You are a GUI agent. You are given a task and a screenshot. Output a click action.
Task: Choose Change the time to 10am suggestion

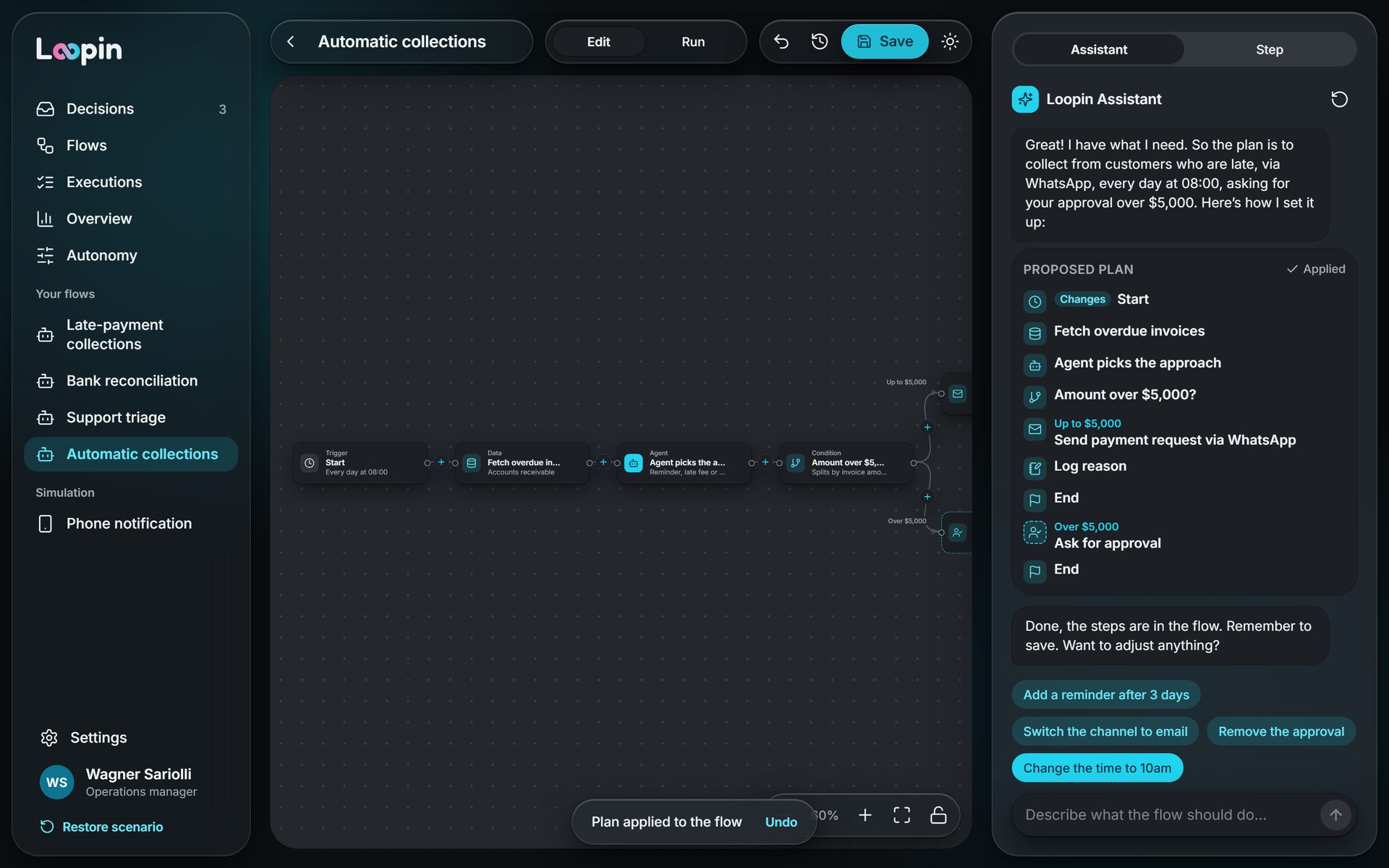point(1097,768)
